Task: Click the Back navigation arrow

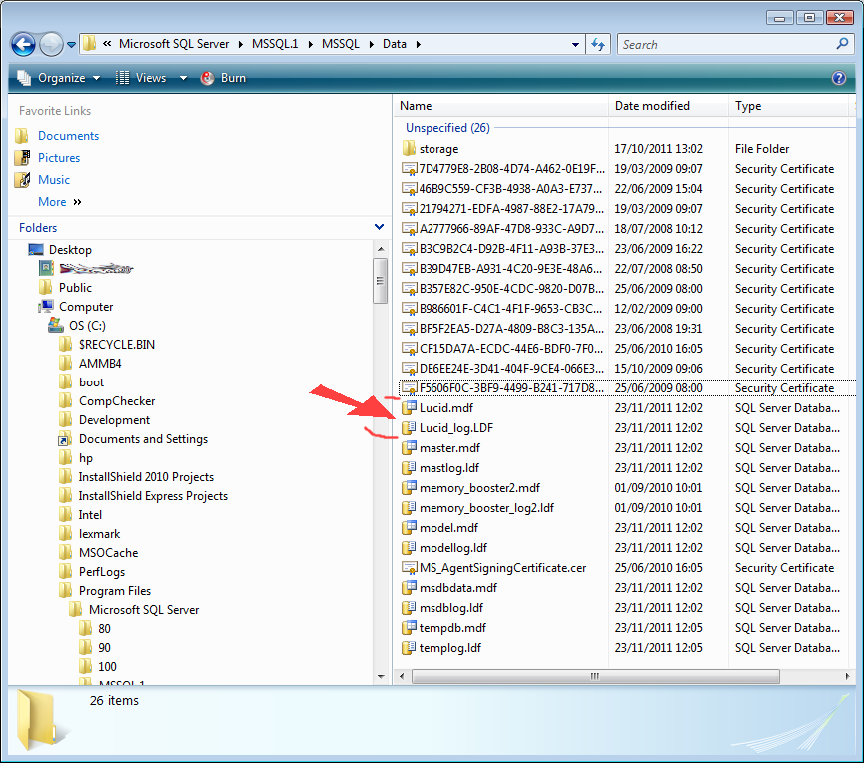Action: [x=24, y=45]
